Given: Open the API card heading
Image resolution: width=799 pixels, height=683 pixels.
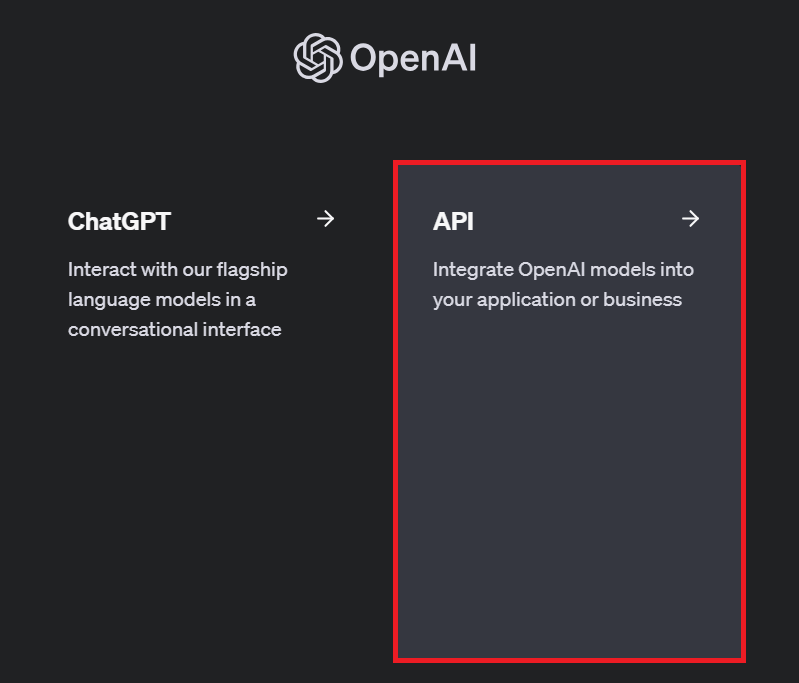Looking at the screenshot, I should (453, 221).
